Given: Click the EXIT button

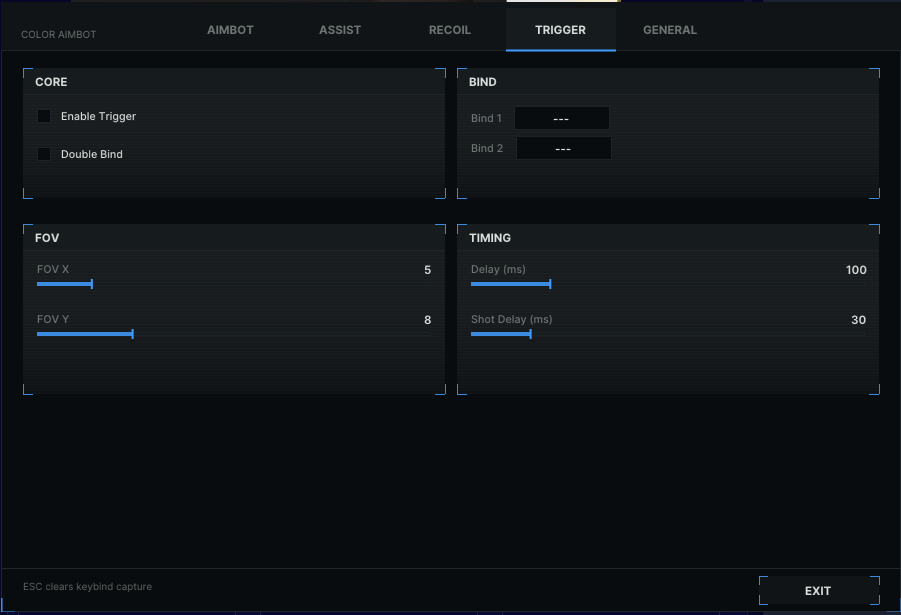Looking at the screenshot, I should [x=819, y=591].
